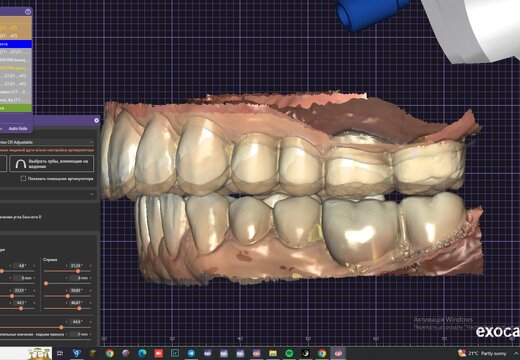Click the Справа 21,23° value field
520x360 pixels.
point(76,266)
